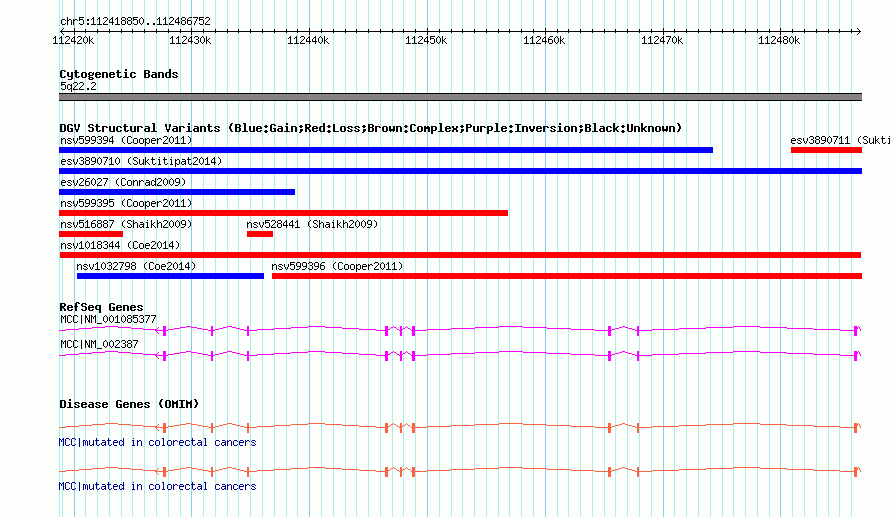Click the red nsv599396 loss bar
Viewport: 890px width, 517px height.
point(567,276)
